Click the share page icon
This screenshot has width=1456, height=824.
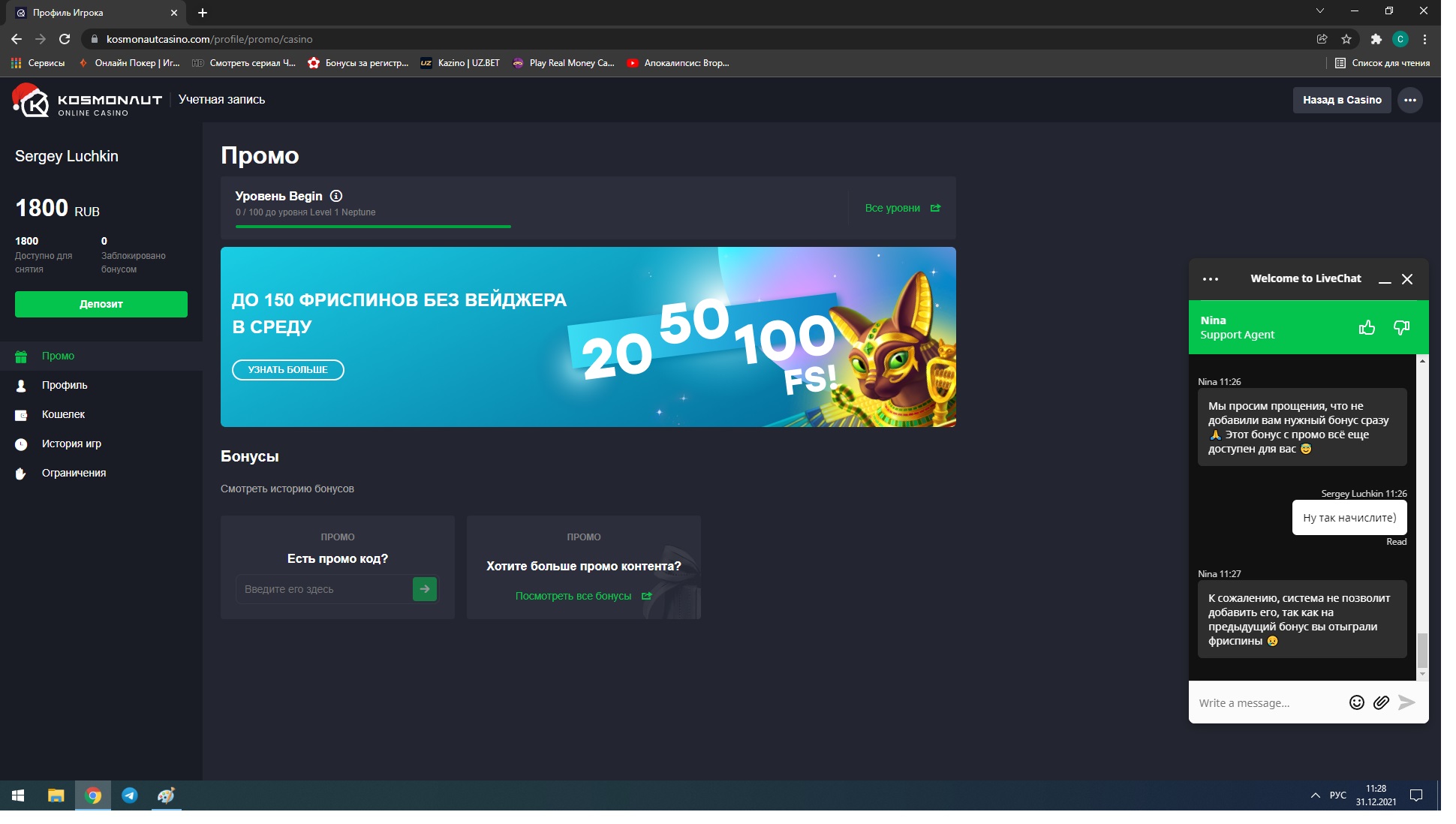pos(1322,39)
